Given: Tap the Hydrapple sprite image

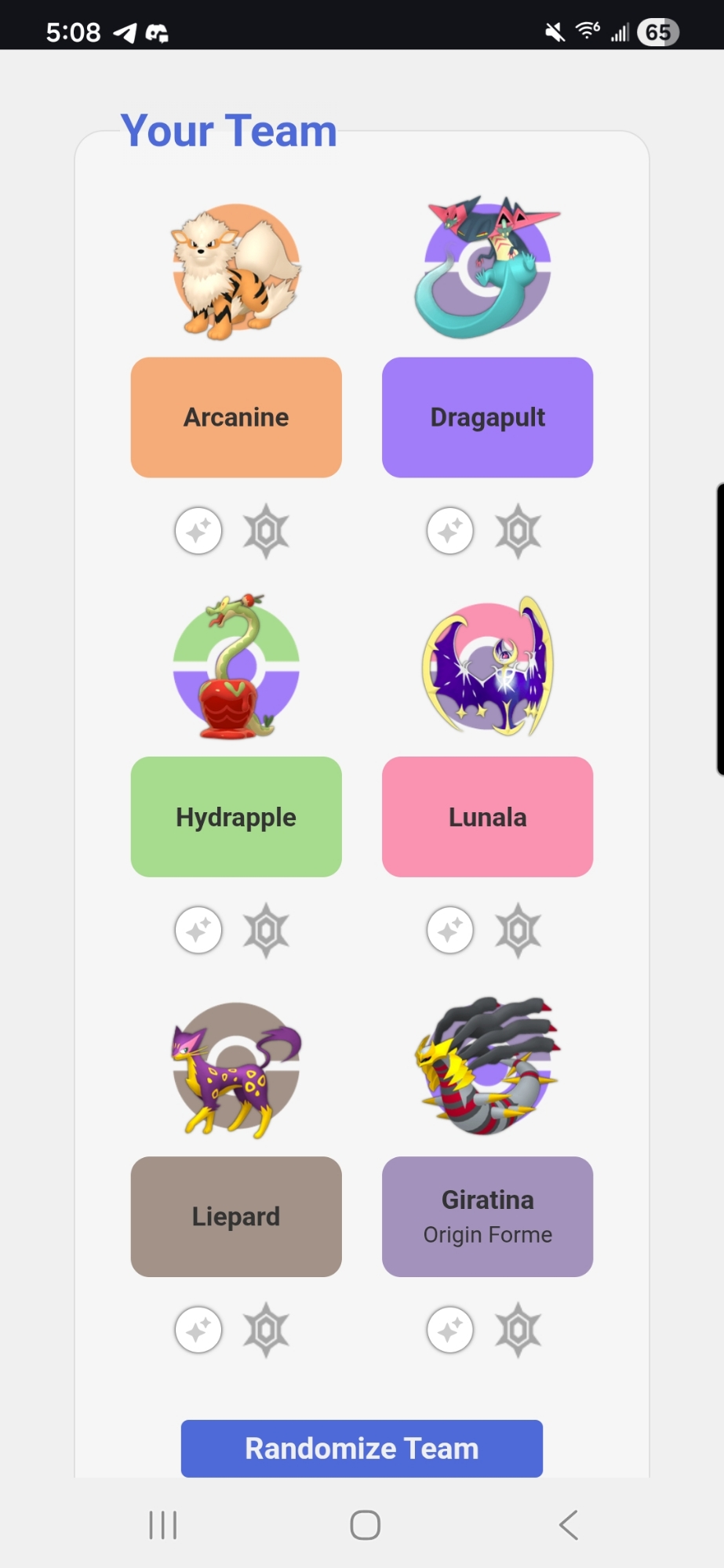Looking at the screenshot, I should 236,666.
